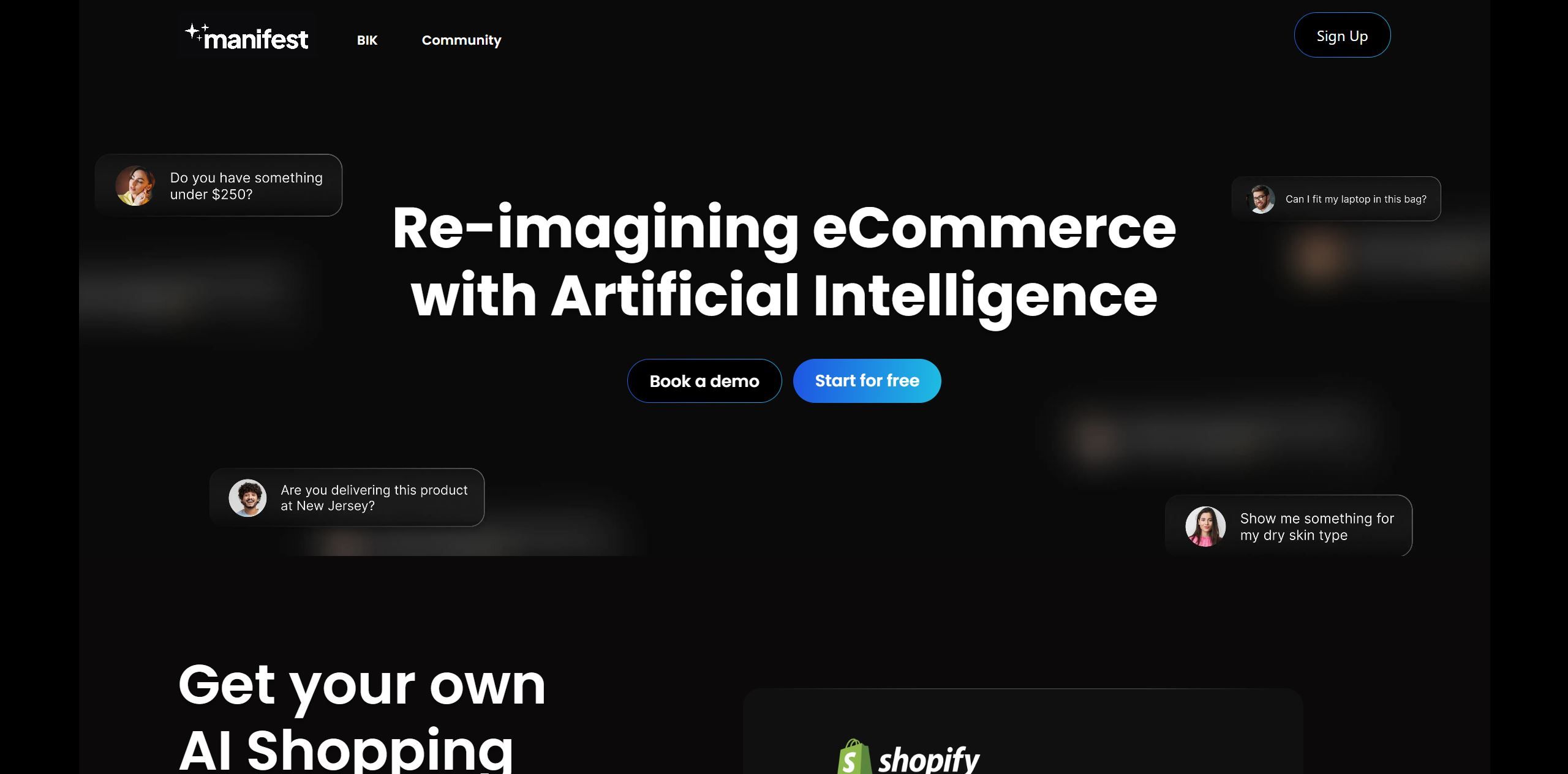The image size is (1568, 774).
Task: Open the Community navigation menu item
Action: [461, 40]
